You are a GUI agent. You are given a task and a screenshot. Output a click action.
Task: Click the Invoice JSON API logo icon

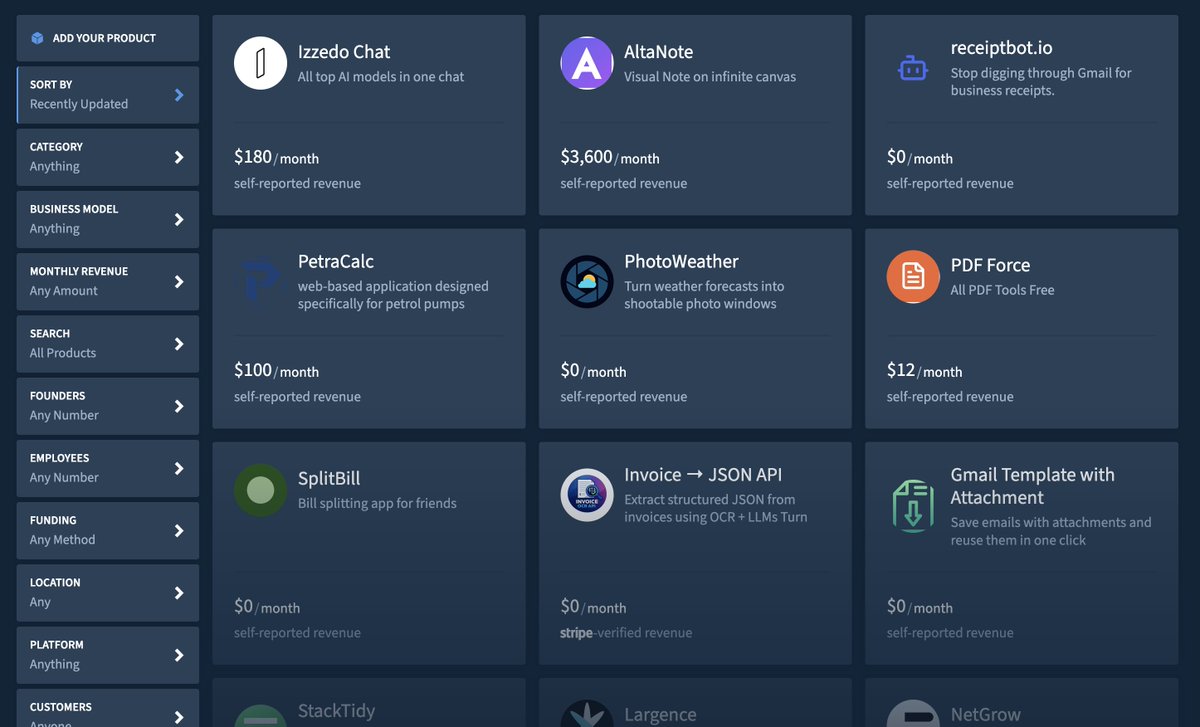coord(587,494)
